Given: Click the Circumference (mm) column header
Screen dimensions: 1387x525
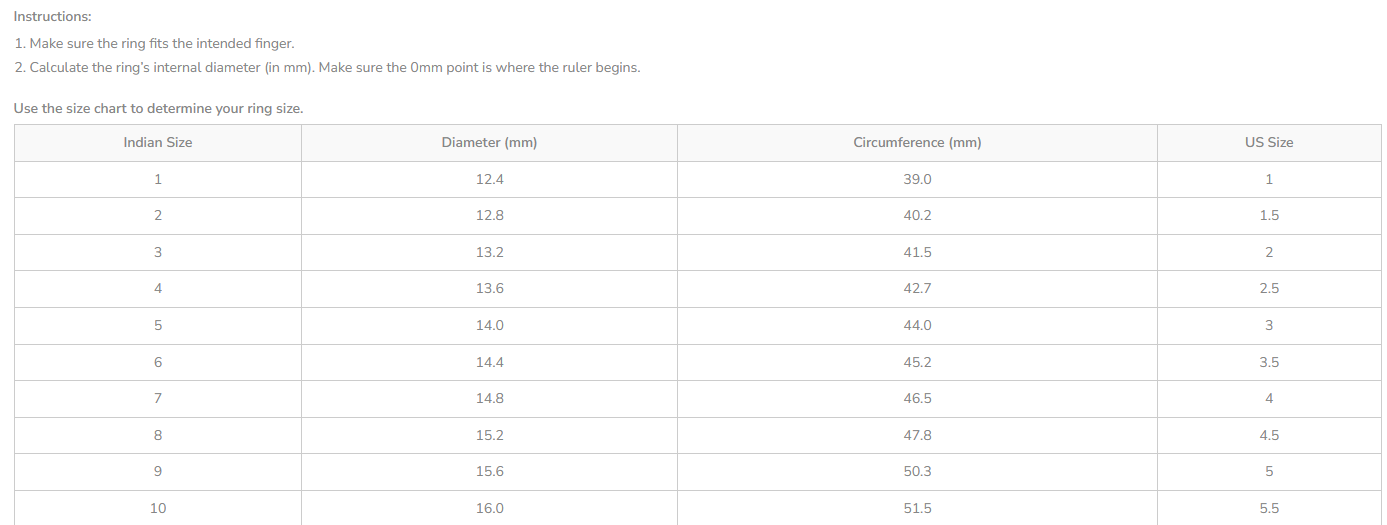Looking at the screenshot, I should pyautogui.click(x=917, y=143).
